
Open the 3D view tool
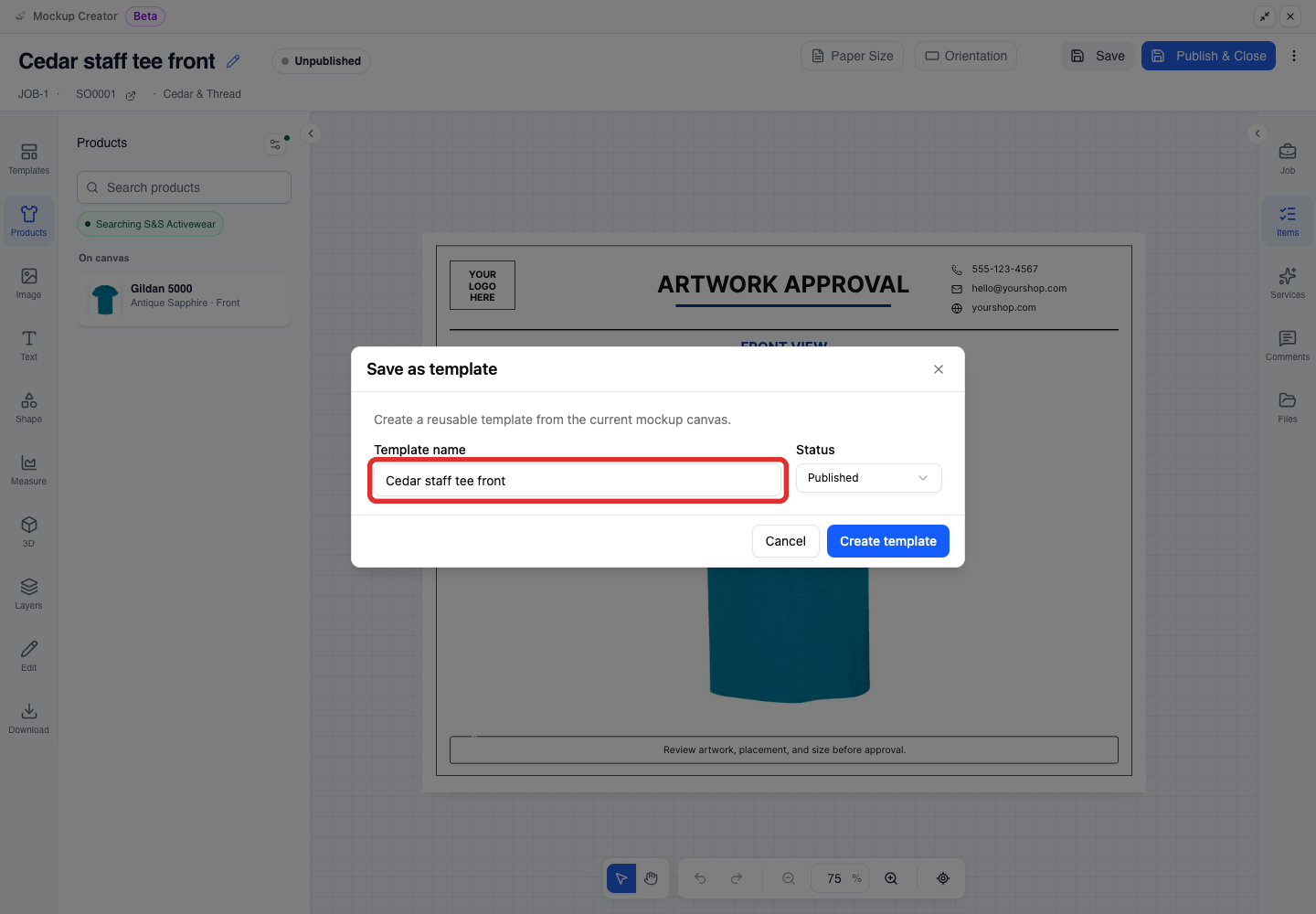(x=29, y=531)
